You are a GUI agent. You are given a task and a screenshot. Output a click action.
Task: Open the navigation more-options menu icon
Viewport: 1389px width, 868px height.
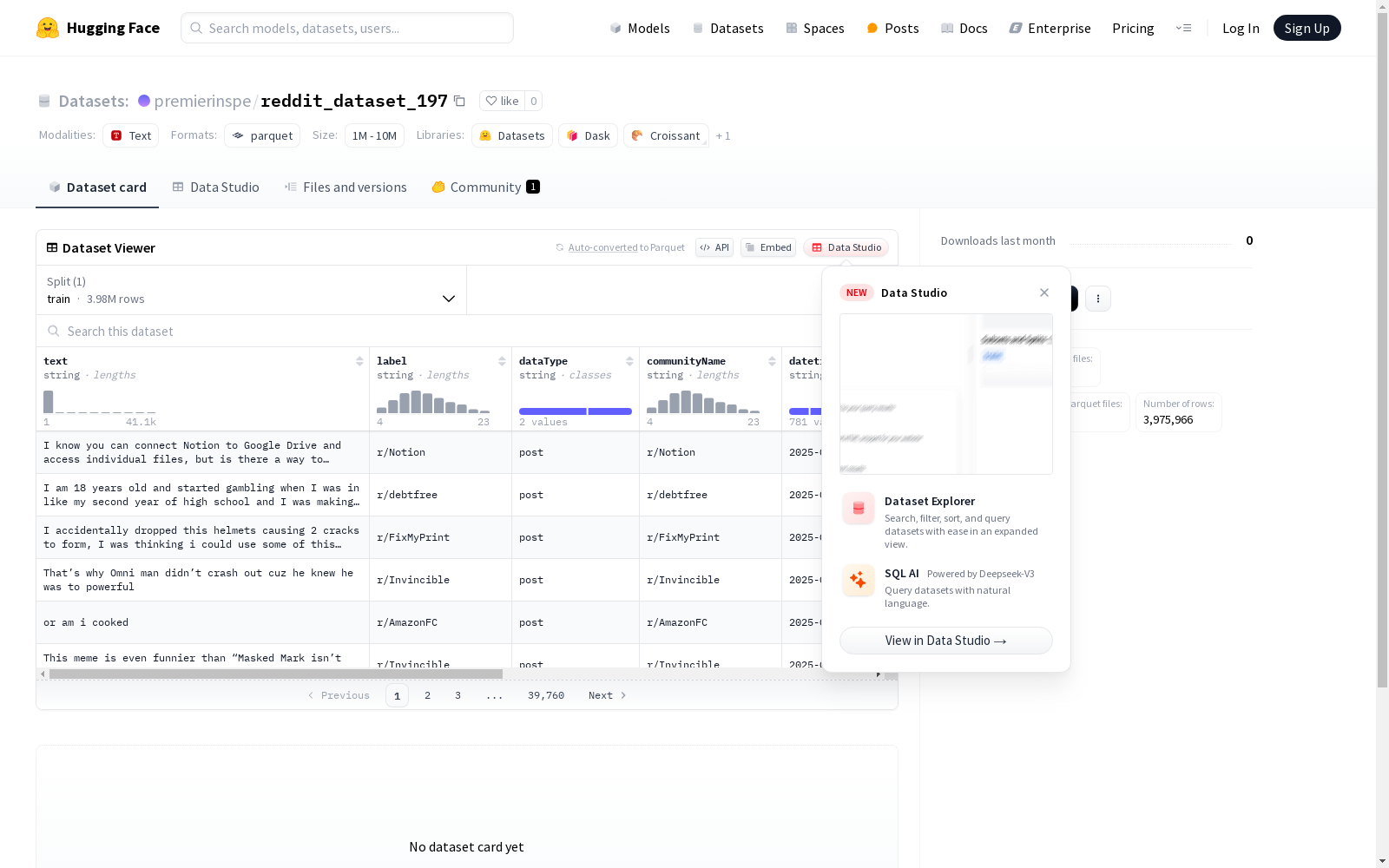tap(1183, 28)
